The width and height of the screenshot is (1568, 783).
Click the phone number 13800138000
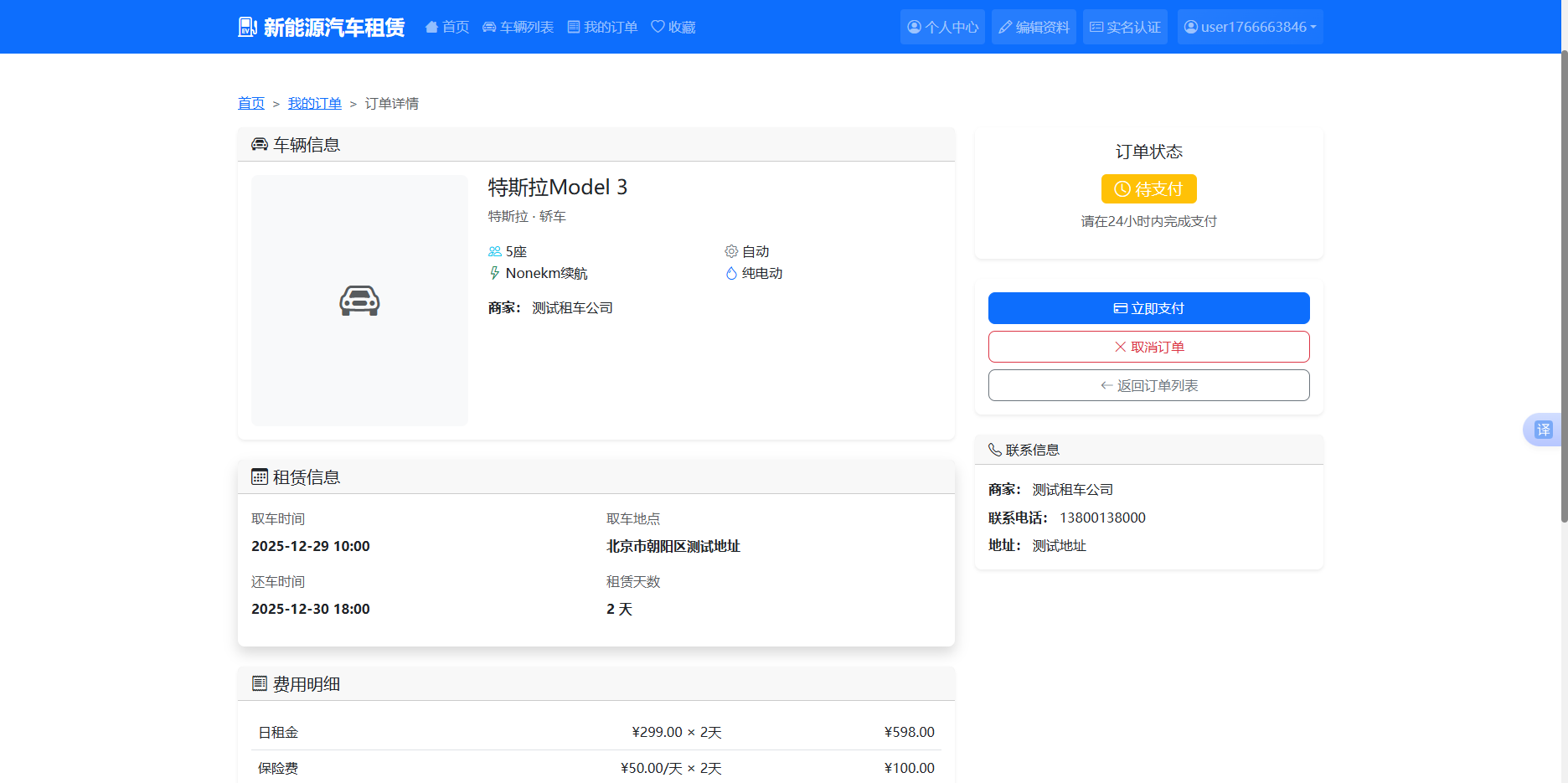pyautogui.click(x=1102, y=518)
